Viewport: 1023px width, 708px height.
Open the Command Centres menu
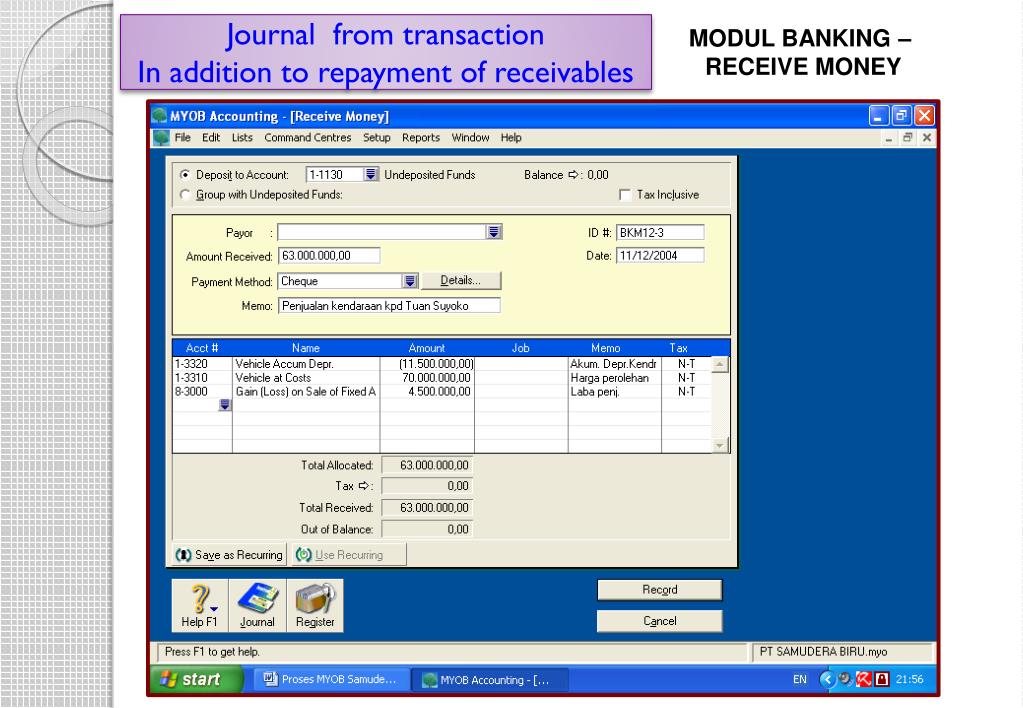point(308,138)
